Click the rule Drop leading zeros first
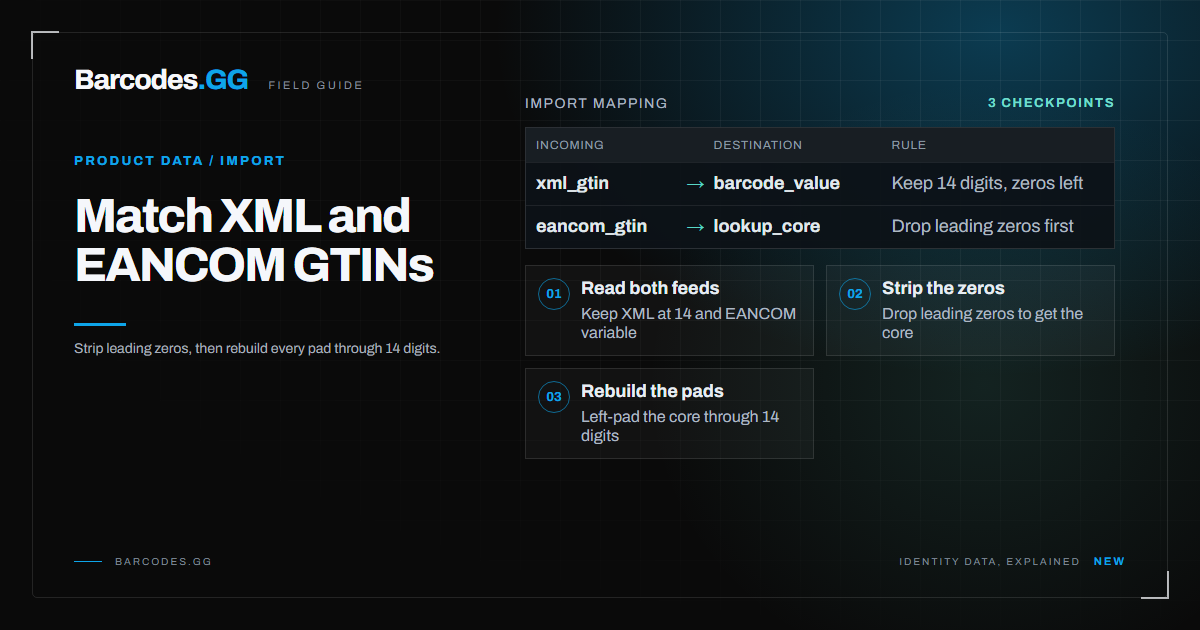The height and width of the screenshot is (630, 1200). coord(982,227)
